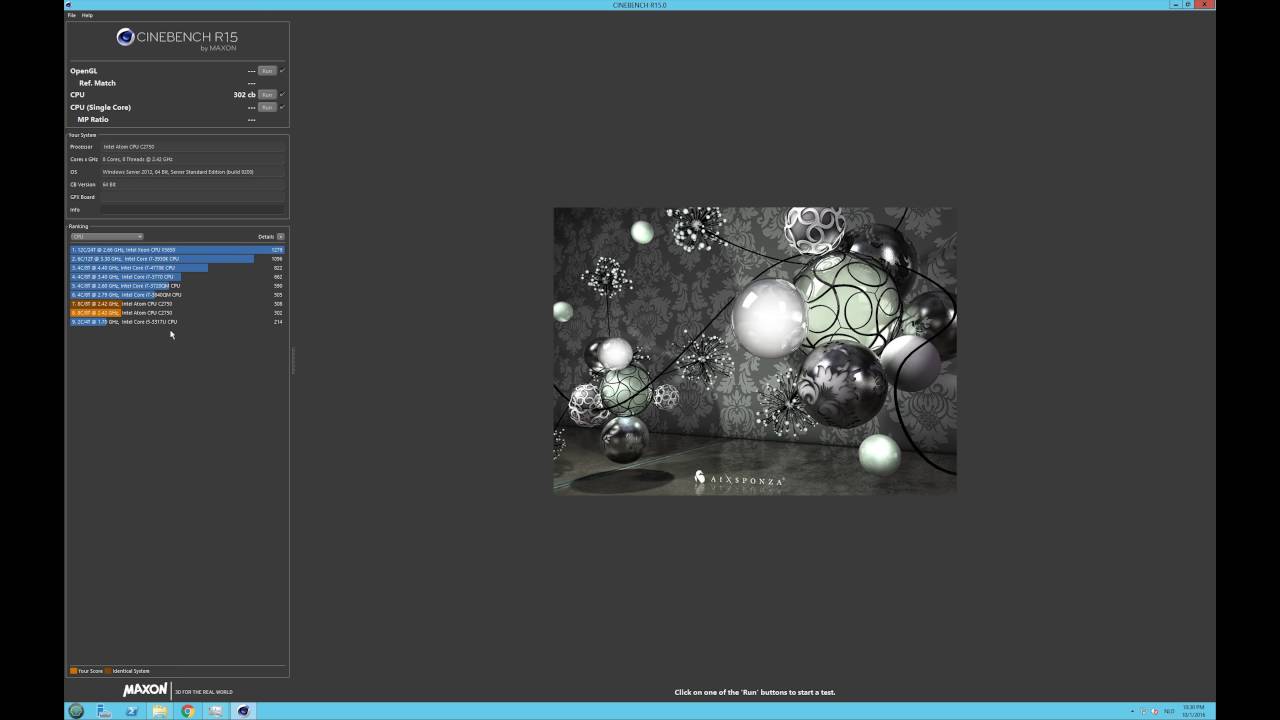Click the rendered benchmark scene image
The width and height of the screenshot is (1280, 720).
click(x=755, y=351)
